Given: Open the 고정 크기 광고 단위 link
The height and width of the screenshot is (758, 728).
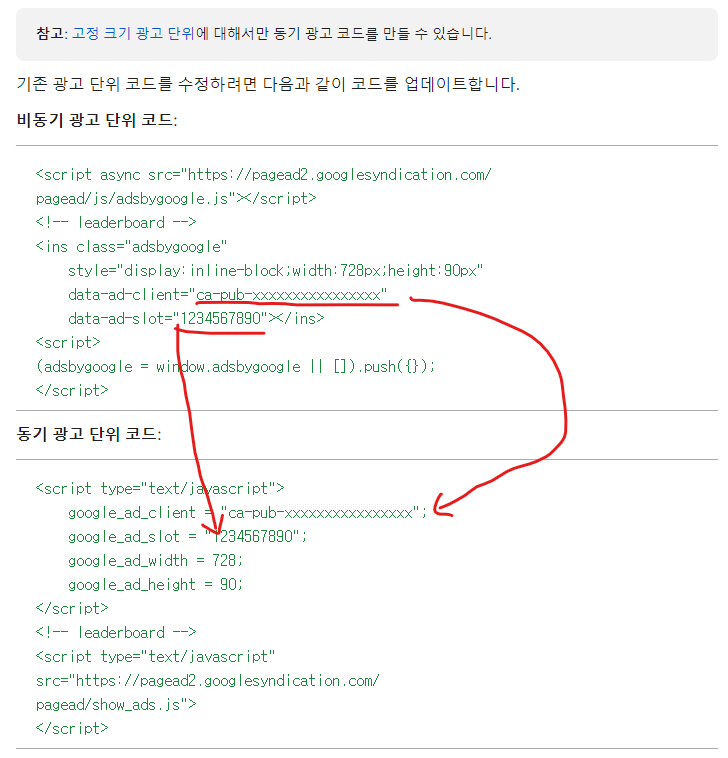Looking at the screenshot, I should (133, 33).
